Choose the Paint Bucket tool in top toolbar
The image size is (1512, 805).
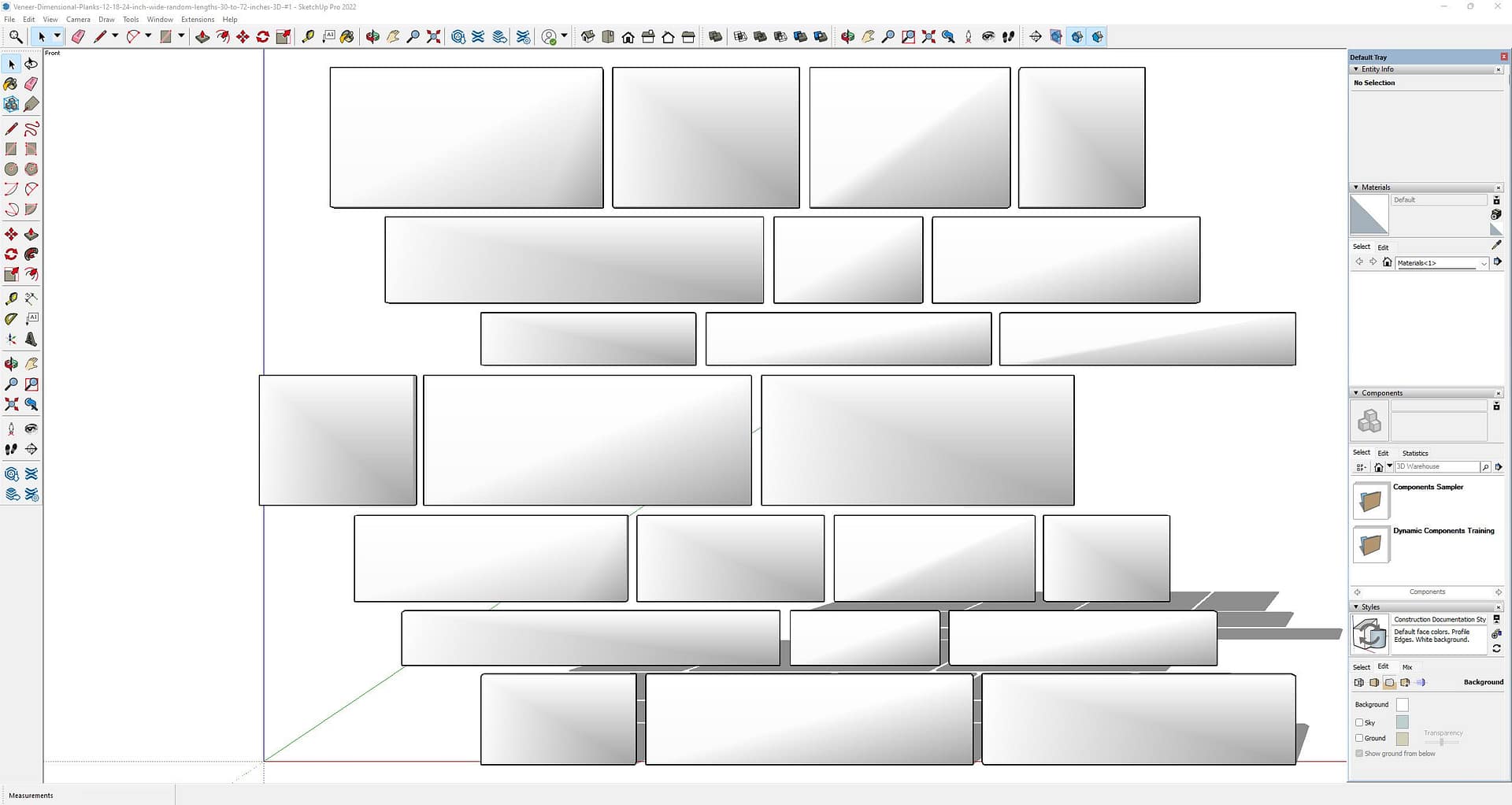tap(347, 37)
